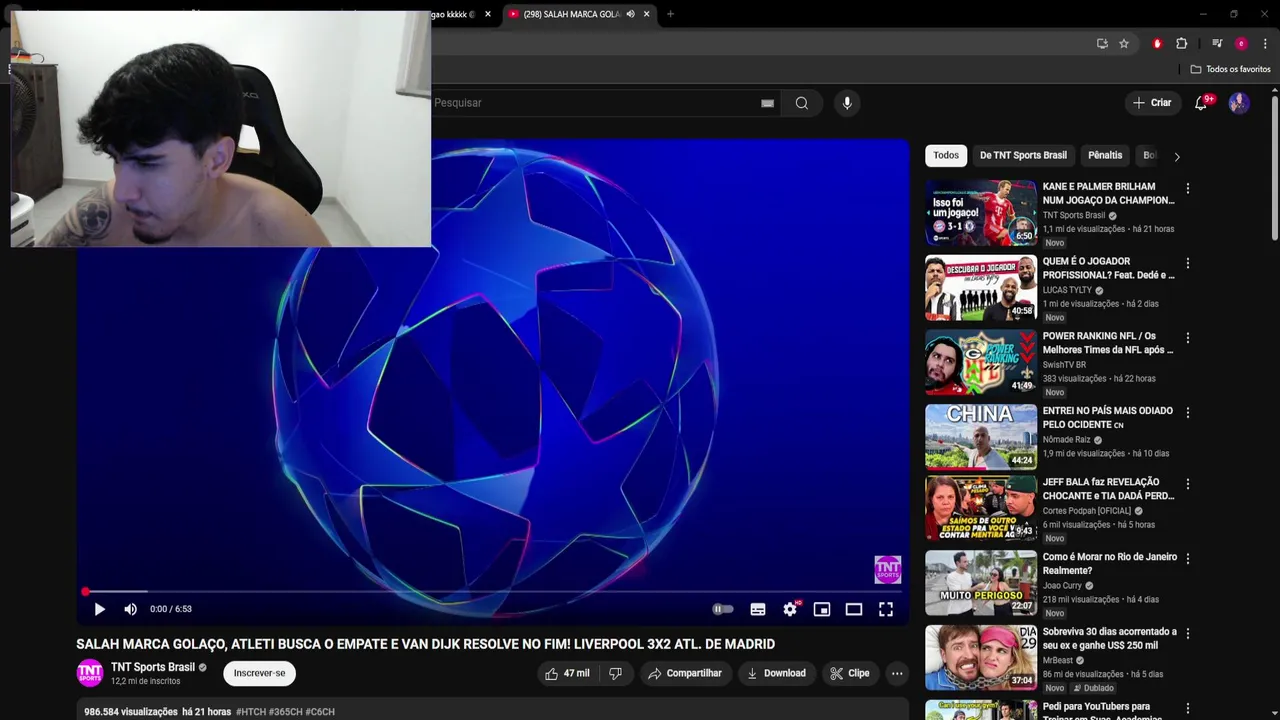The height and width of the screenshot is (720, 1280).
Task: Create a Clipe from the video
Action: point(850,673)
